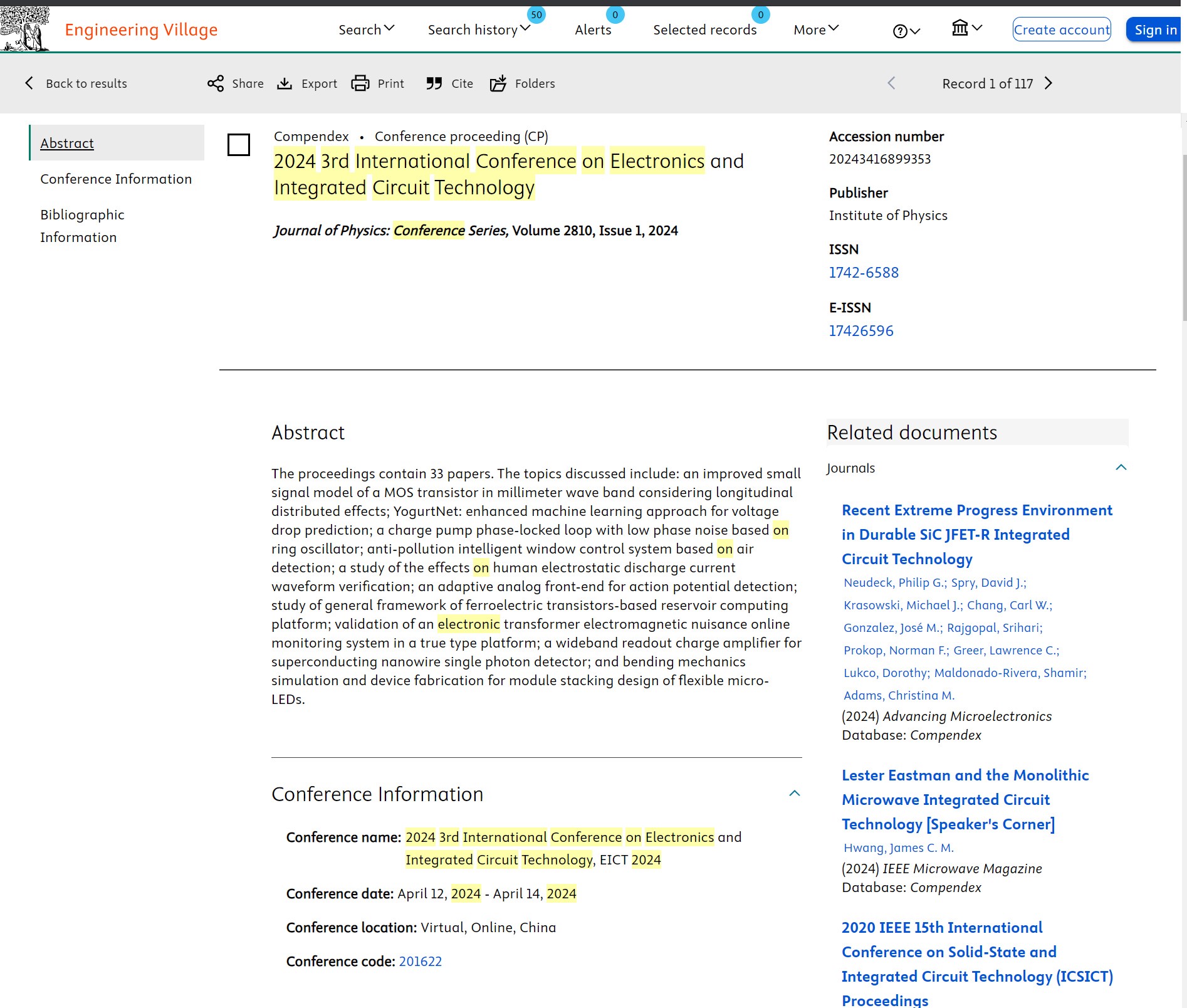Open author Spry, David J.
Image resolution: width=1187 pixels, height=1008 pixels.
[x=987, y=582]
